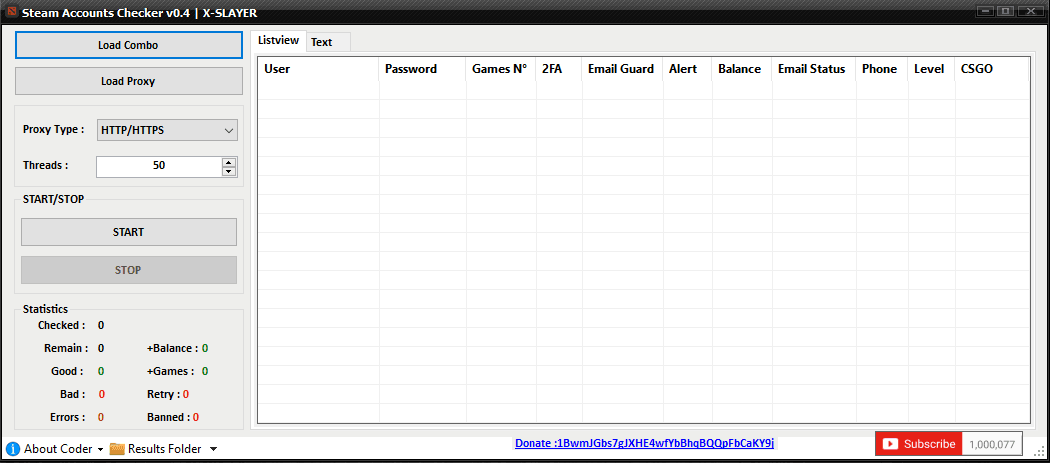
Task: Click the Games N° column header
Action: [499, 69]
